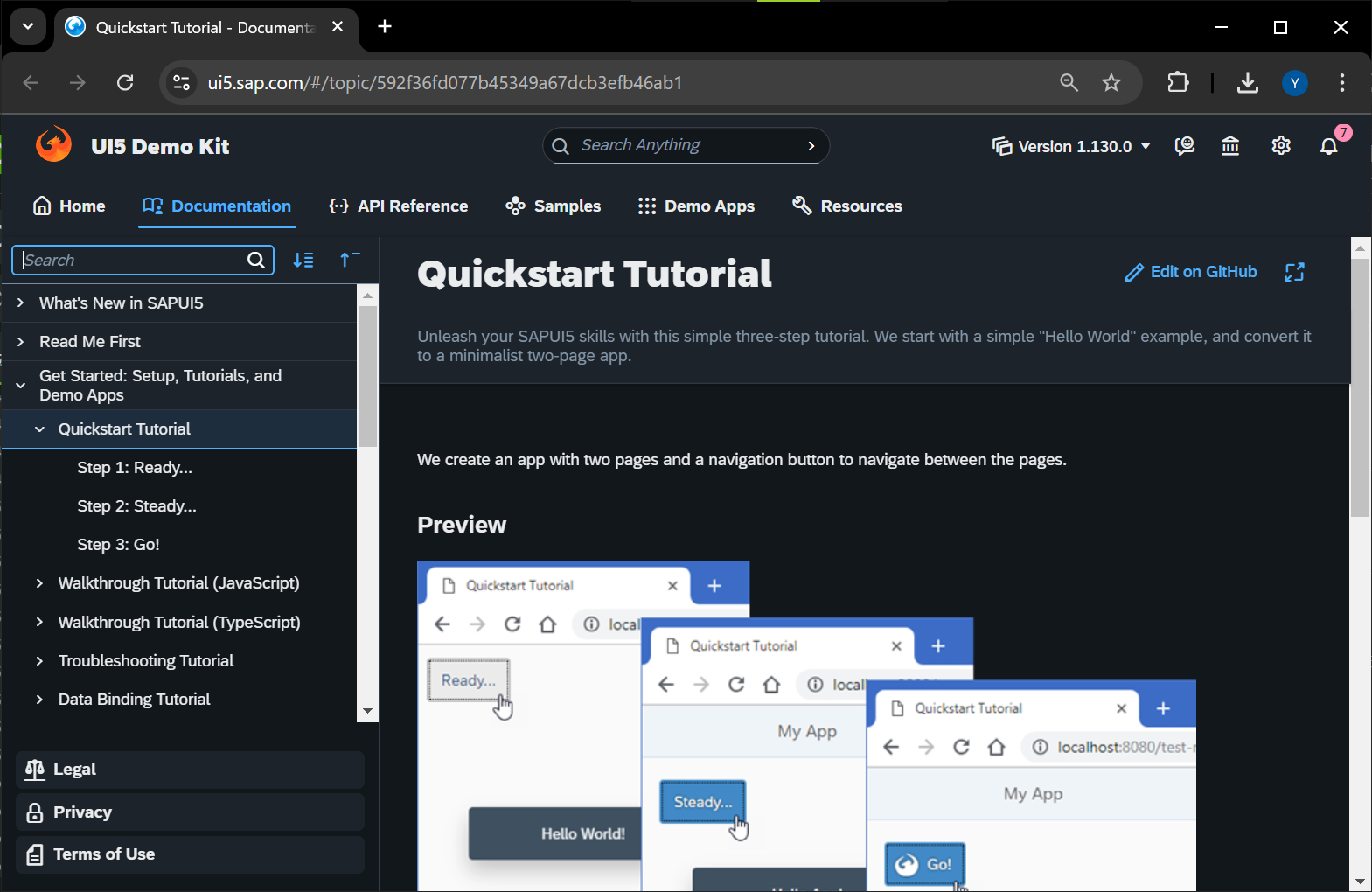Open the Chrome profile avatar Y
The width and height of the screenshot is (1372, 892).
1295,82
